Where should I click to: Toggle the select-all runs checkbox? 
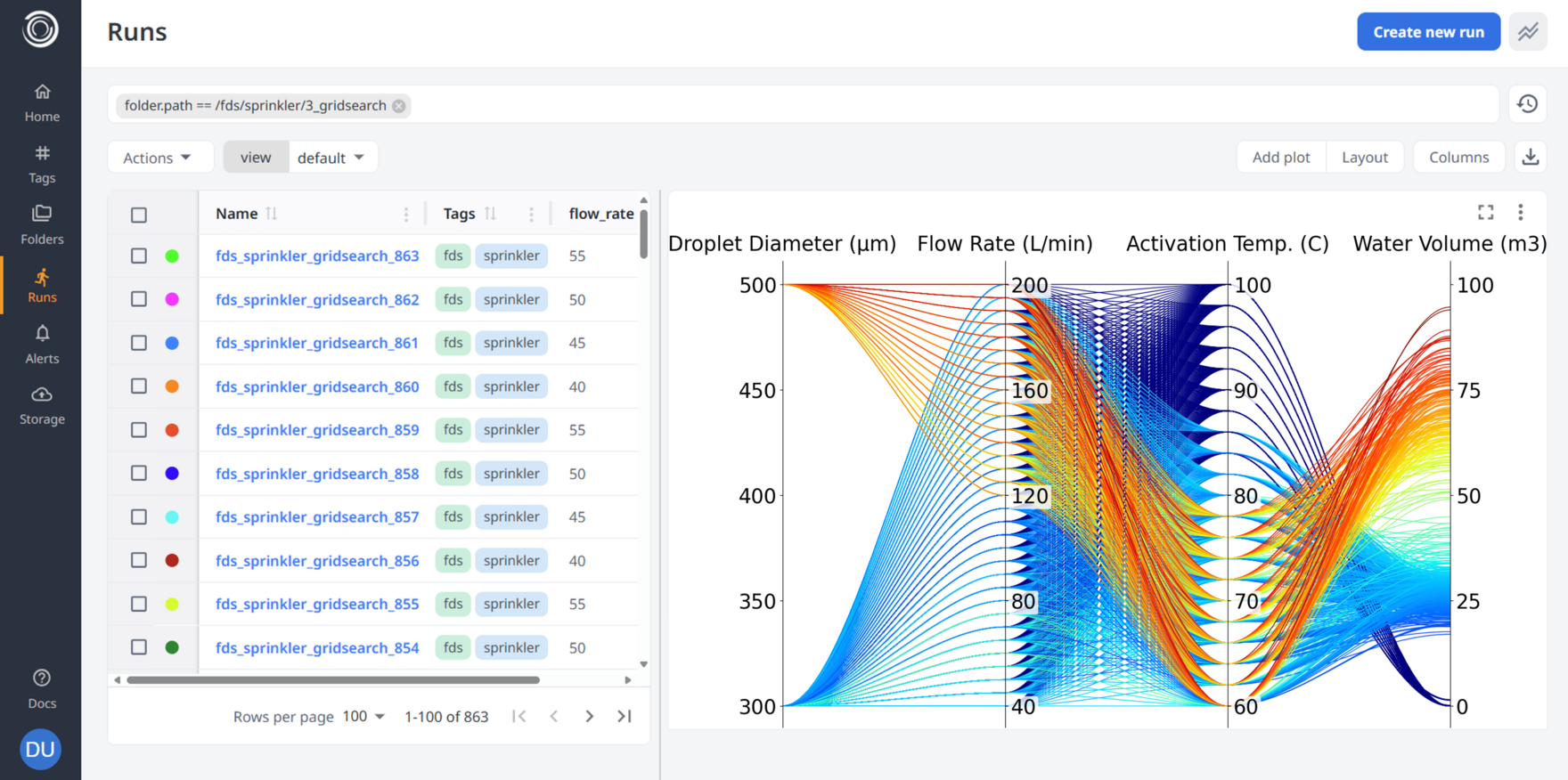[x=139, y=215]
